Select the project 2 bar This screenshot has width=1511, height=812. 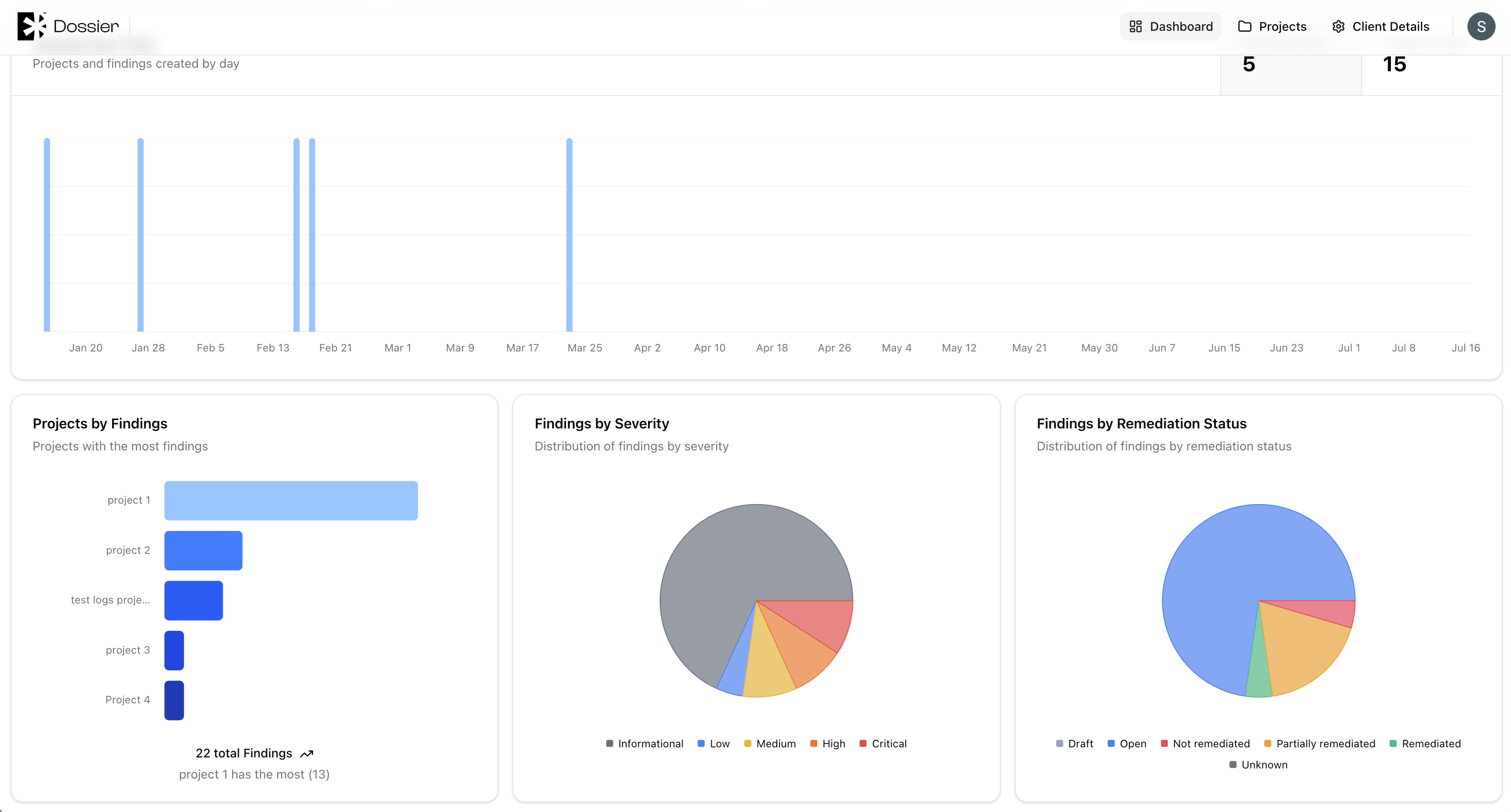[x=203, y=550]
